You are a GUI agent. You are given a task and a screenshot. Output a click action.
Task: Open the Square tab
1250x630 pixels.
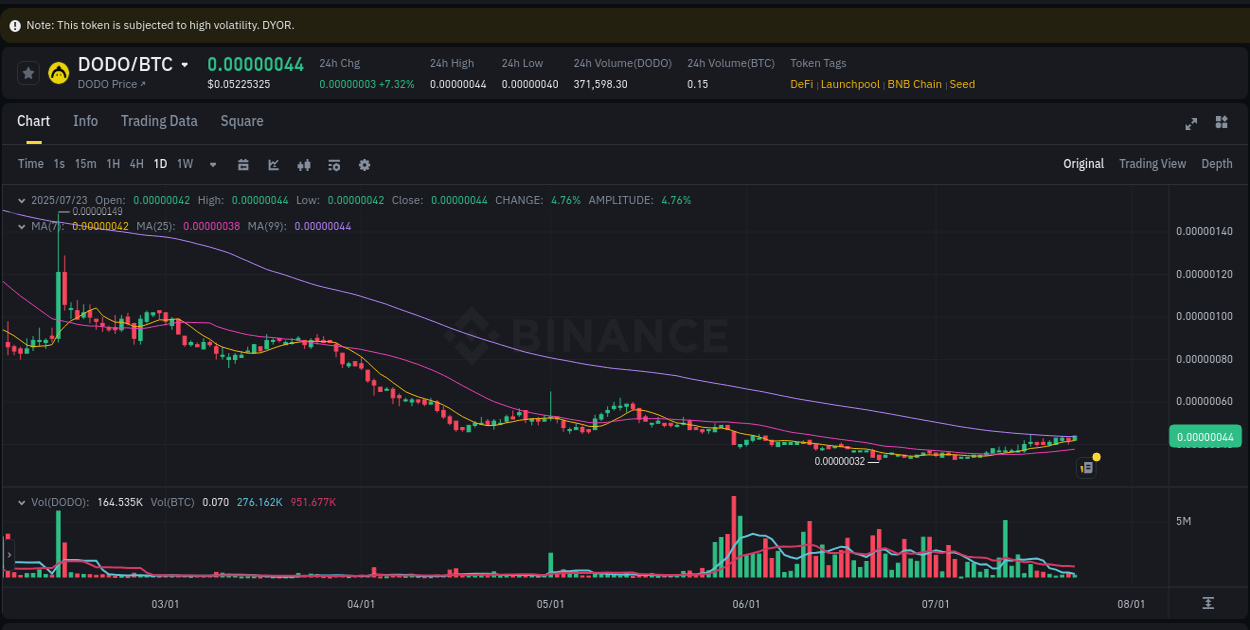(241, 121)
